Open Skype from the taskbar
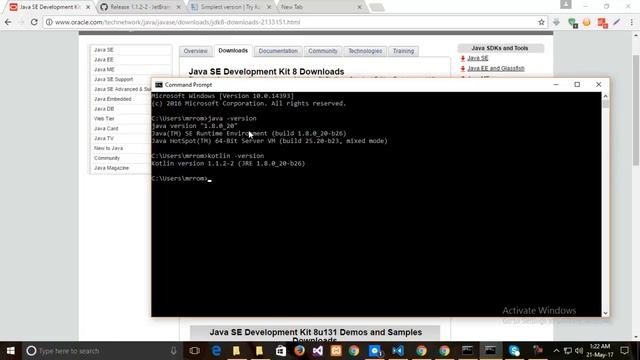This screenshot has width=640, height=360. pyautogui.click(x=514, y=351)
